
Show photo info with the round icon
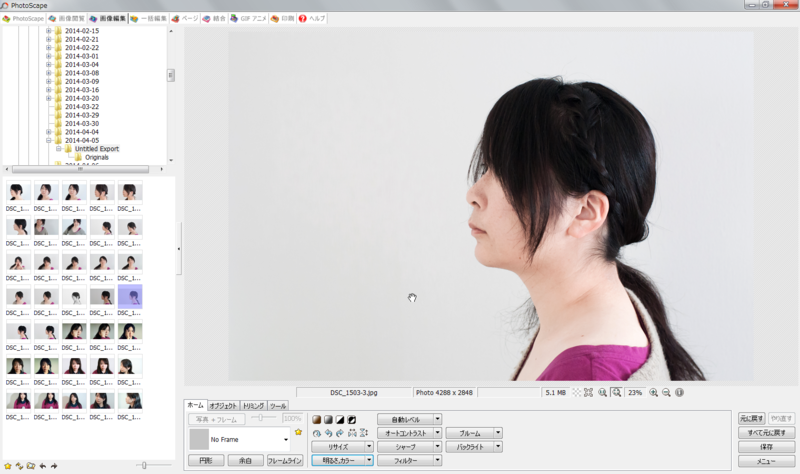tap(680, 392)
